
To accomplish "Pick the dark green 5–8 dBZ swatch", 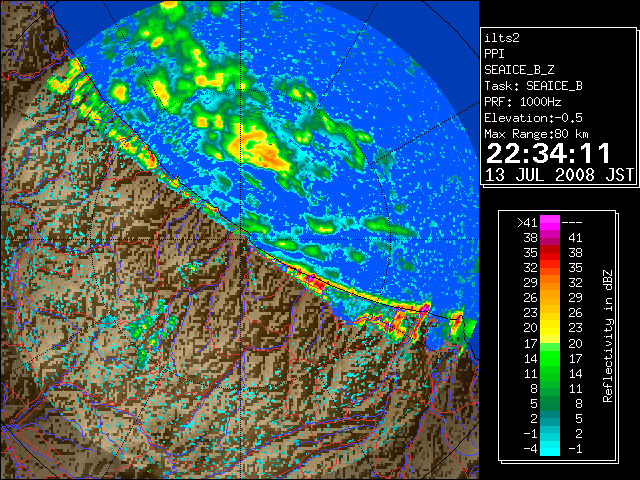I will [550, 403].
